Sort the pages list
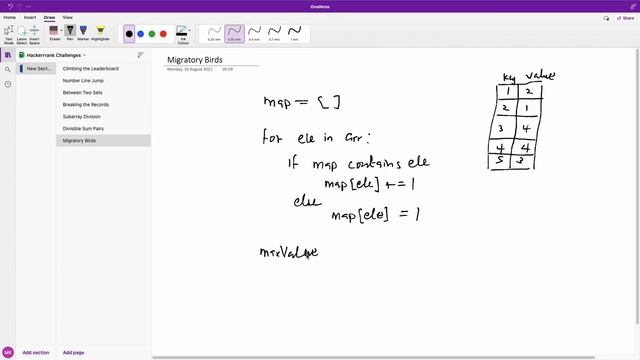Image resolution: width=640 pixels, height=360 pixels. point(140,55)
